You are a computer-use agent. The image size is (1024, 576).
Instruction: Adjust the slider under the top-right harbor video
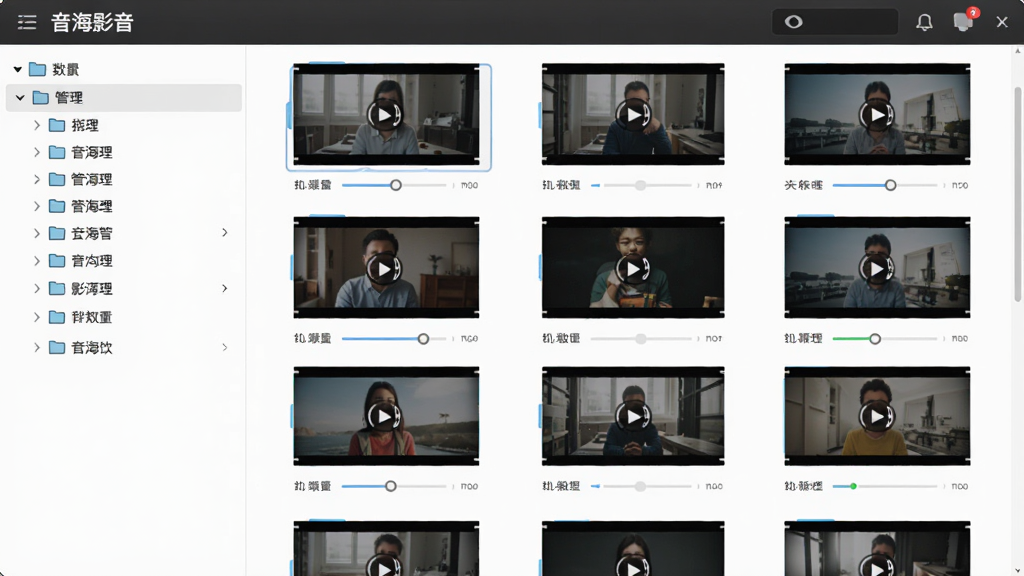coord(890,185)
